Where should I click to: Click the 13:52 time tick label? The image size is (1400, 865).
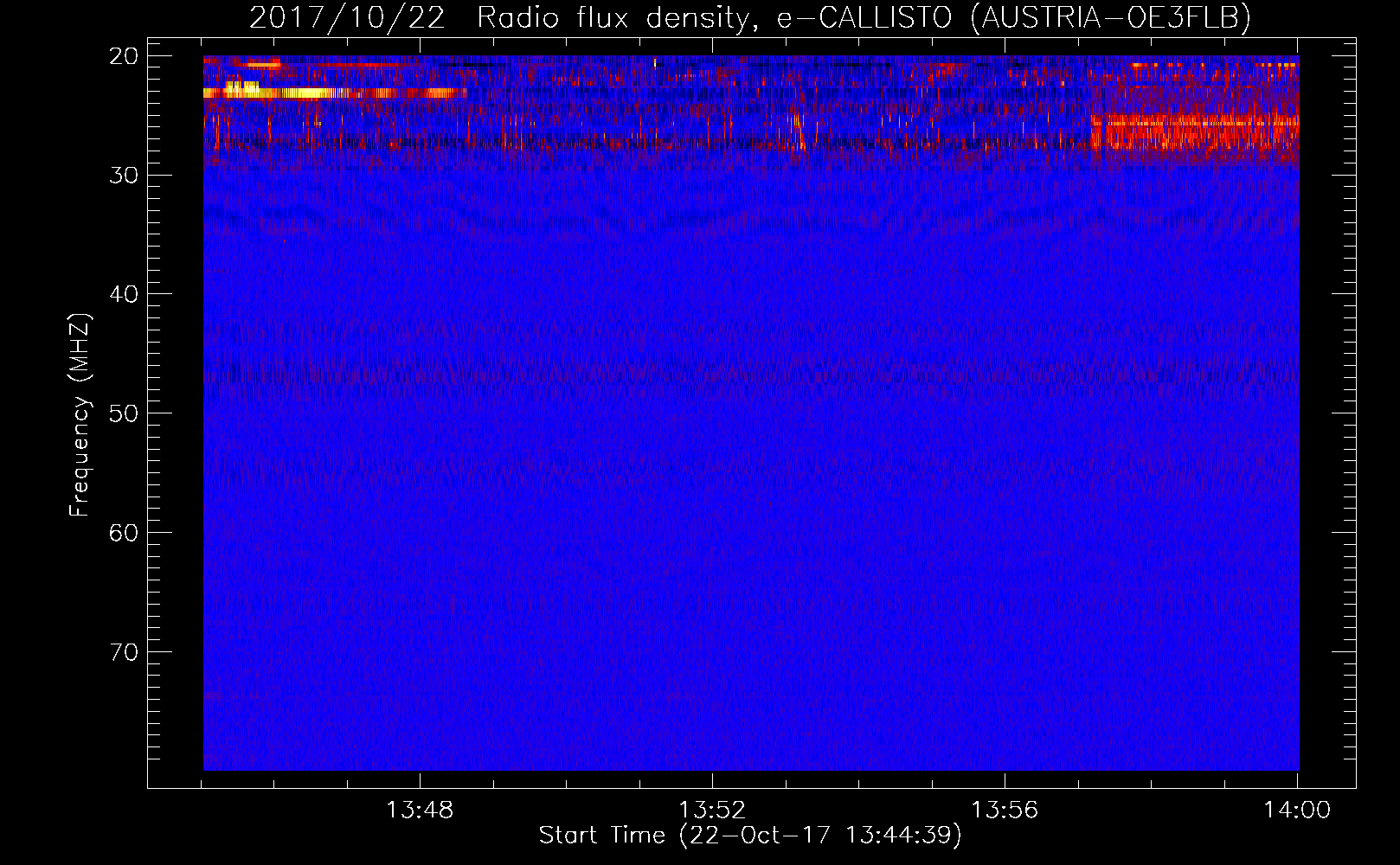712,811
